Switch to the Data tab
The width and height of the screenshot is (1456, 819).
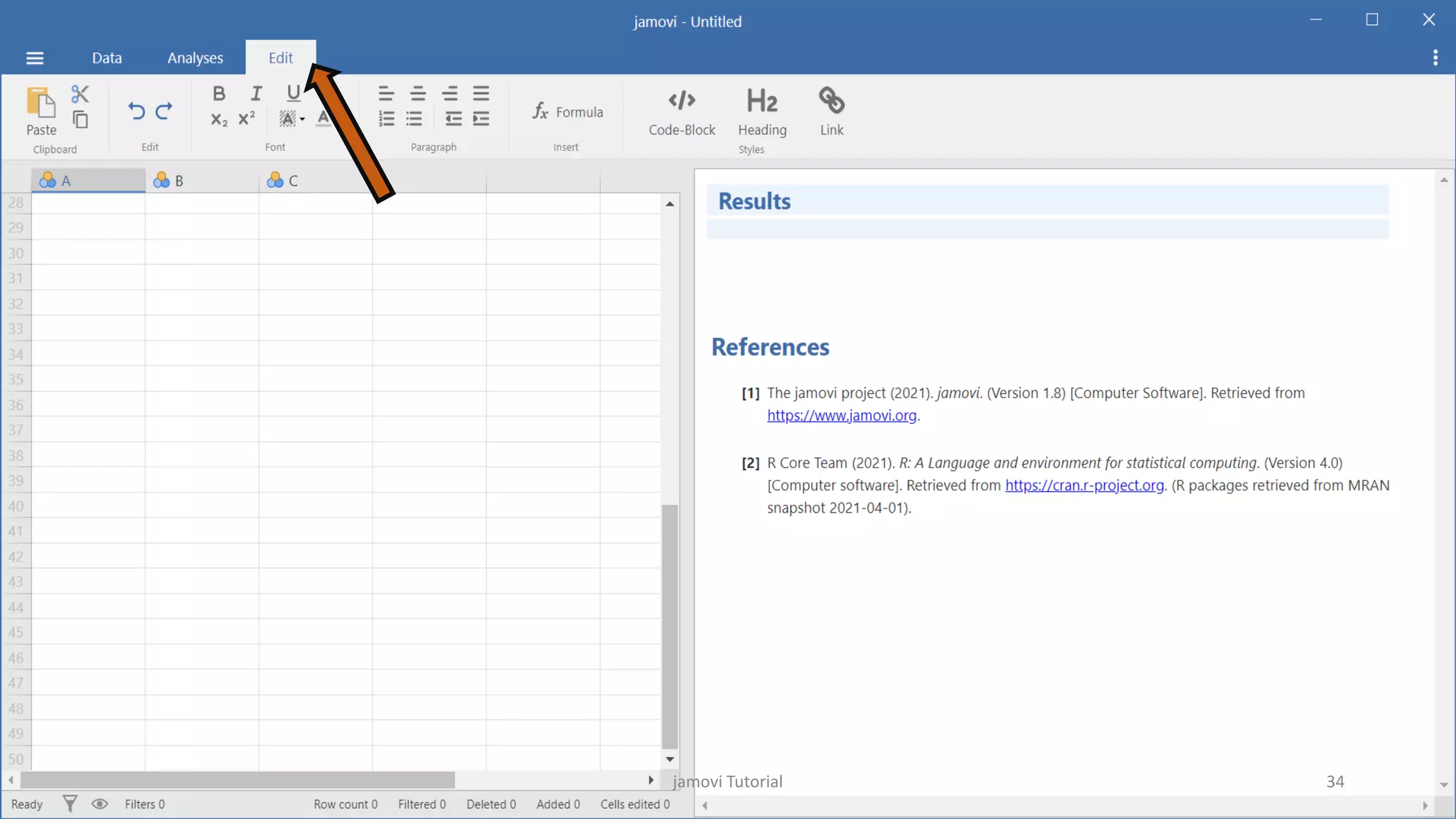[x=107, y=58]
